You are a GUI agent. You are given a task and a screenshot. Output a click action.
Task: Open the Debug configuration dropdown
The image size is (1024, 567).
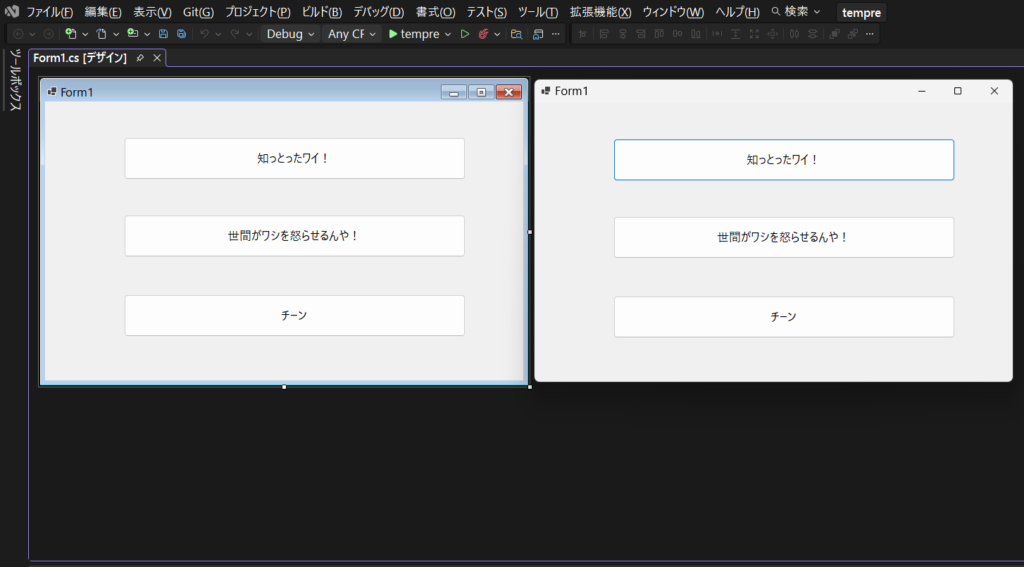[x=290, y=34]
